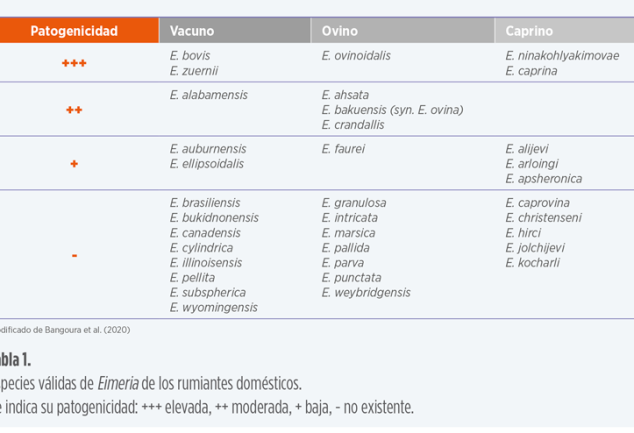This screenshot has height=433, width=634.
Task: Select the E. faurei entry
Action: [x=343, y=149]
